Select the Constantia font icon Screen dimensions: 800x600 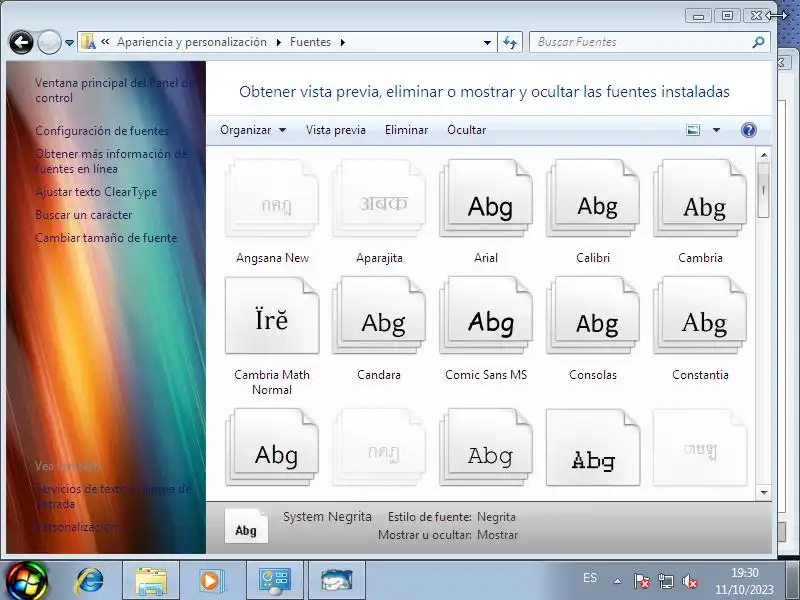700,315
